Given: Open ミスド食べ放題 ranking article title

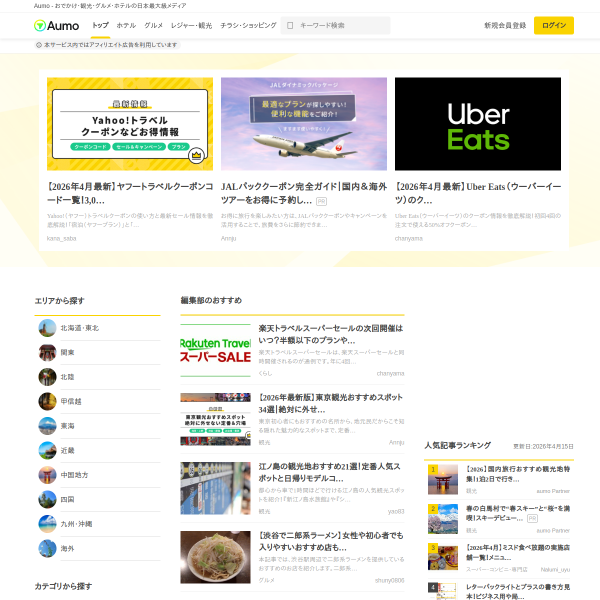Looking at the screenshot, I should [x=518, y=553].
